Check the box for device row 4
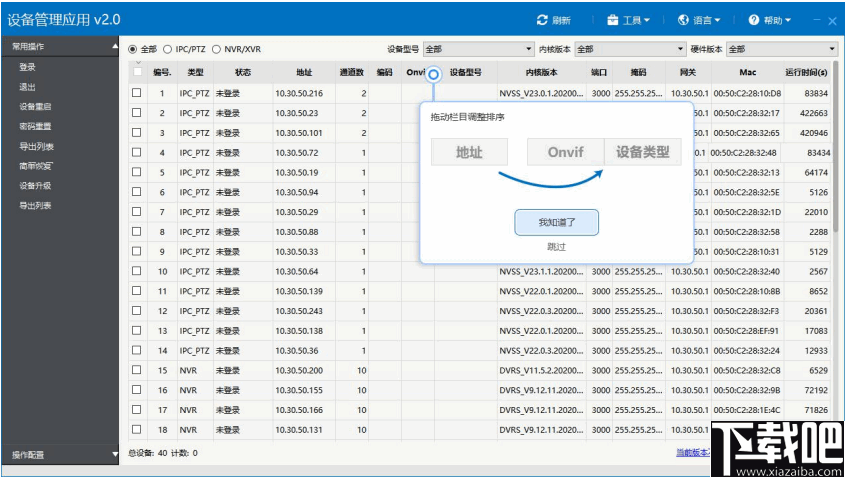Screen dimensions: 846x477 137,152
